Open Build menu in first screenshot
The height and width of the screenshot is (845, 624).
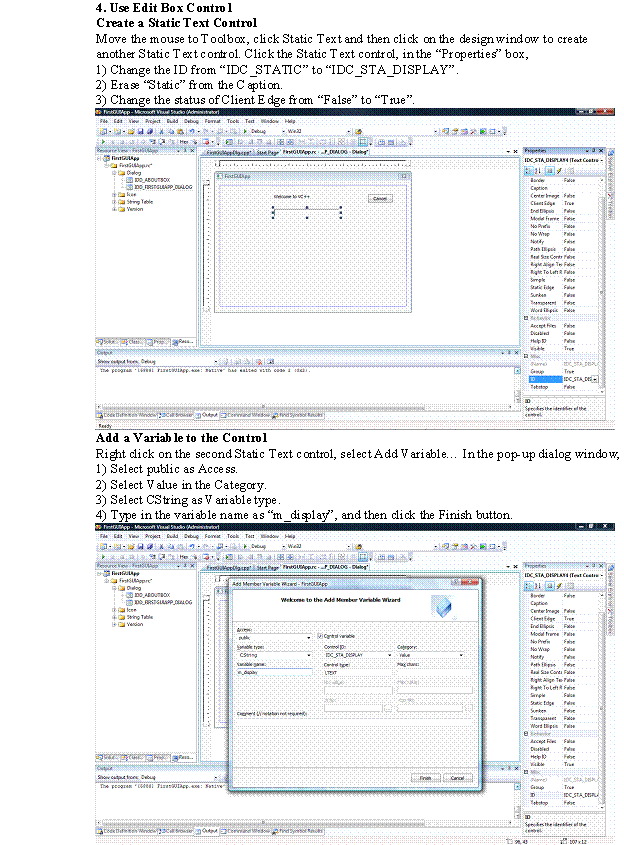(x=172, y=121)
